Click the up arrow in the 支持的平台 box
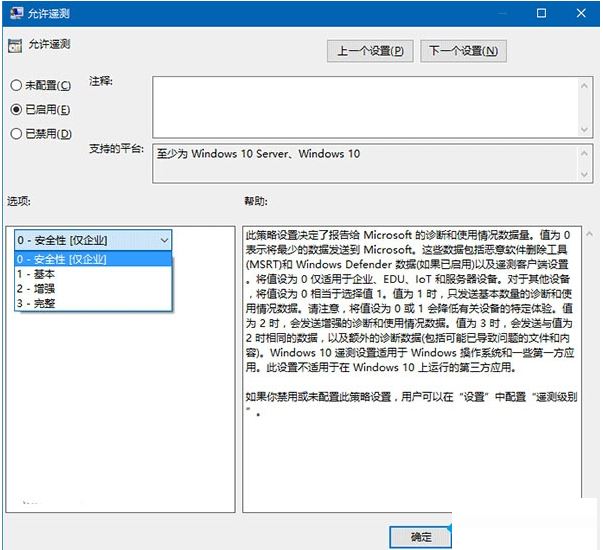The height and width of the screenshot is (550, 603). pyautogui.click(x=584, y=153)
